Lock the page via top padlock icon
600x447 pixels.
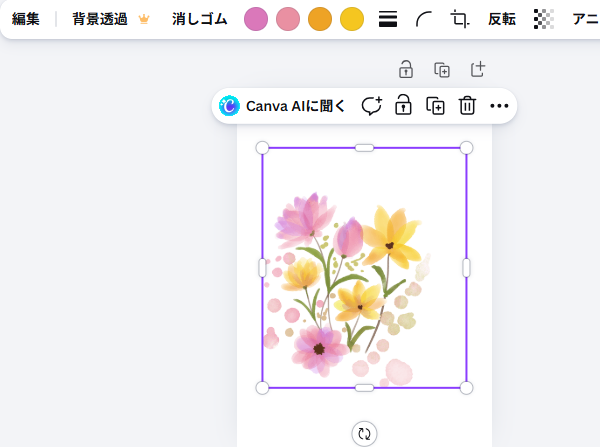(x=406, y=69)
